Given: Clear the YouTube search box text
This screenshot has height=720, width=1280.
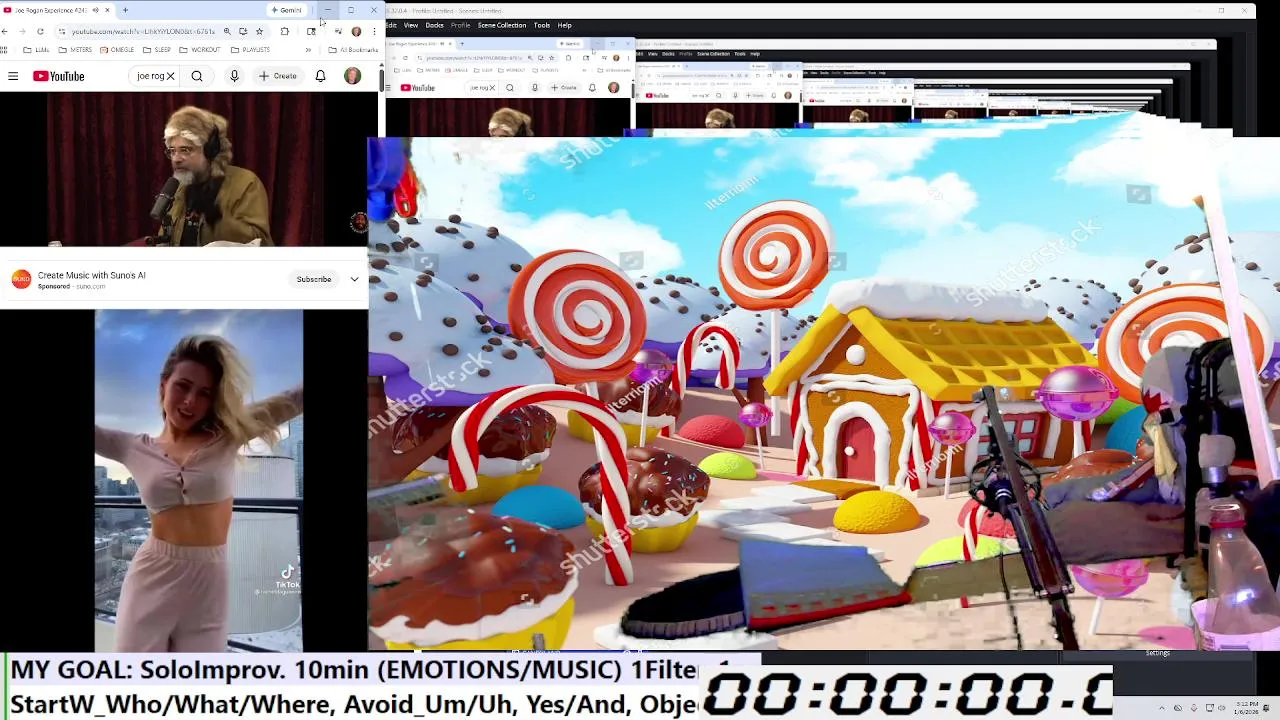Looking at the screenshot, I should coord(170,76).
